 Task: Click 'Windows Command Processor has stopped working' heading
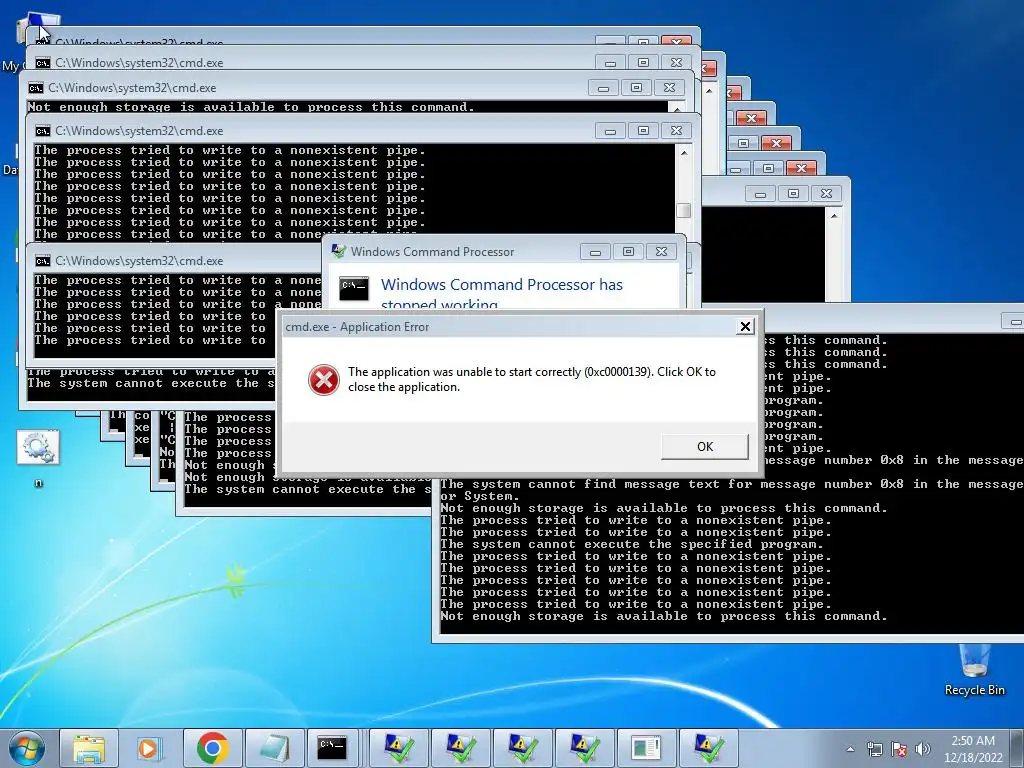pos(502,294)
